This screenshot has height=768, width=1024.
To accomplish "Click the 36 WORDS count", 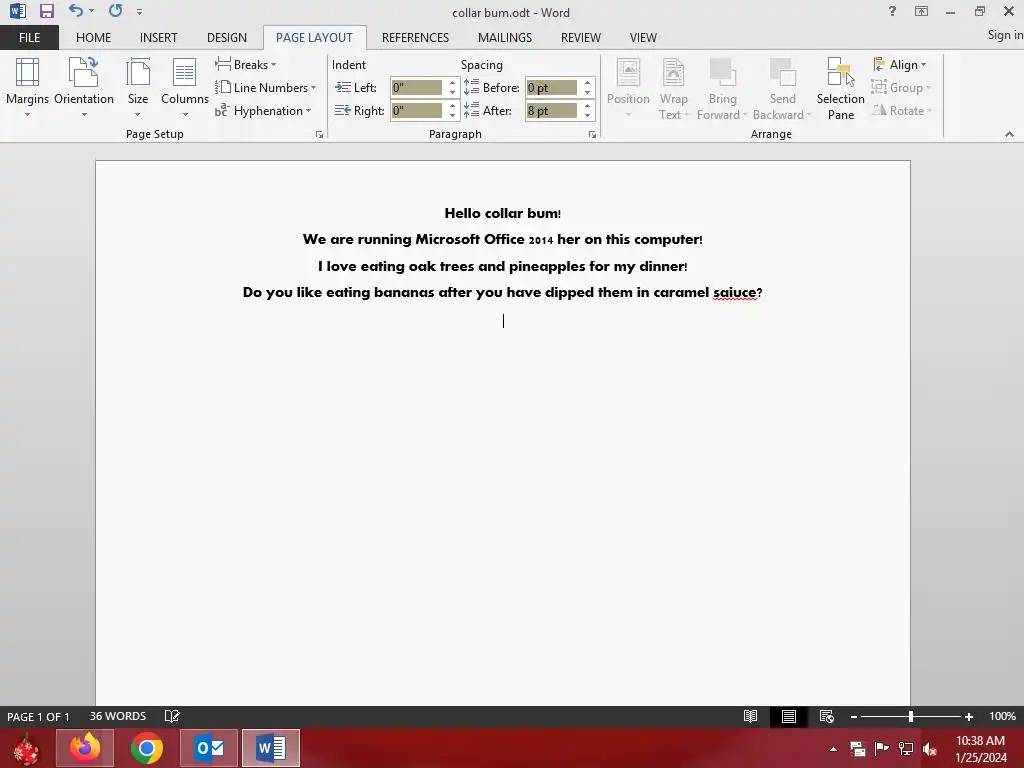I will 118,716.
